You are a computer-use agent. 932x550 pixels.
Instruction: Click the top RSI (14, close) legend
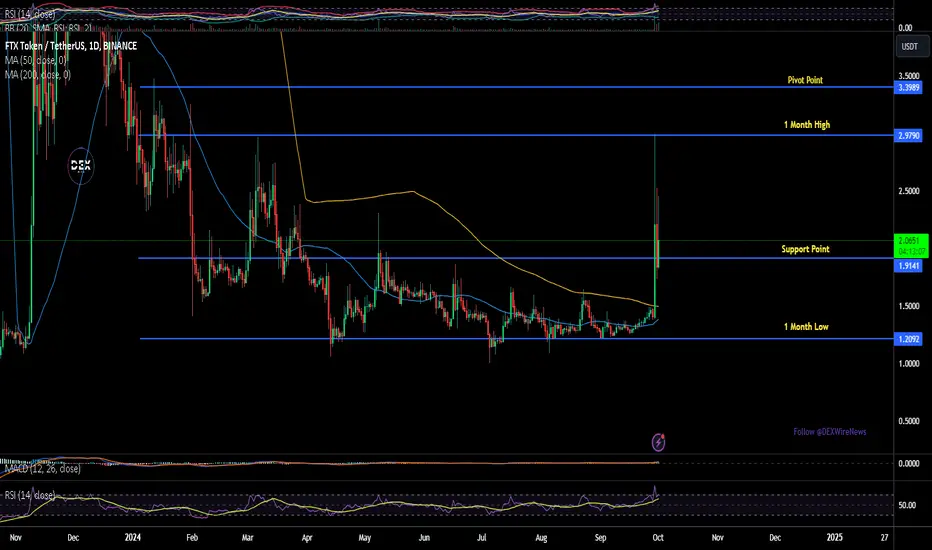30,14
